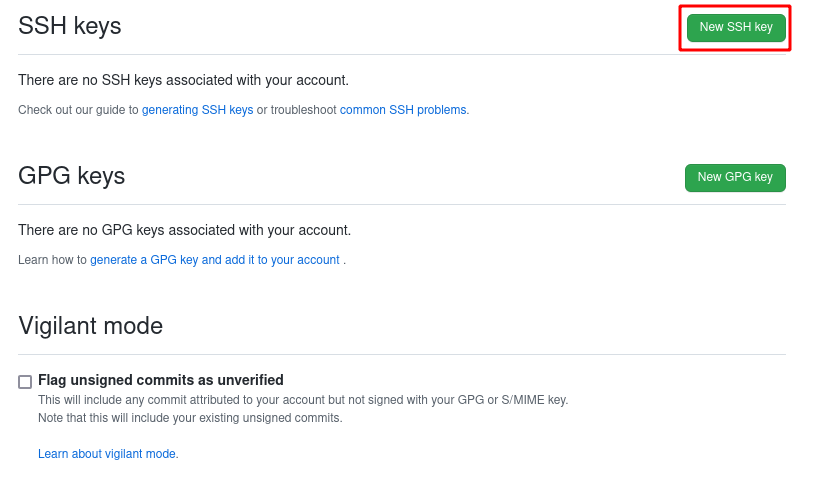This screenshot has width=816, height=478.
Task: Click the 'or troubleshoot' text
Action: 296,110
